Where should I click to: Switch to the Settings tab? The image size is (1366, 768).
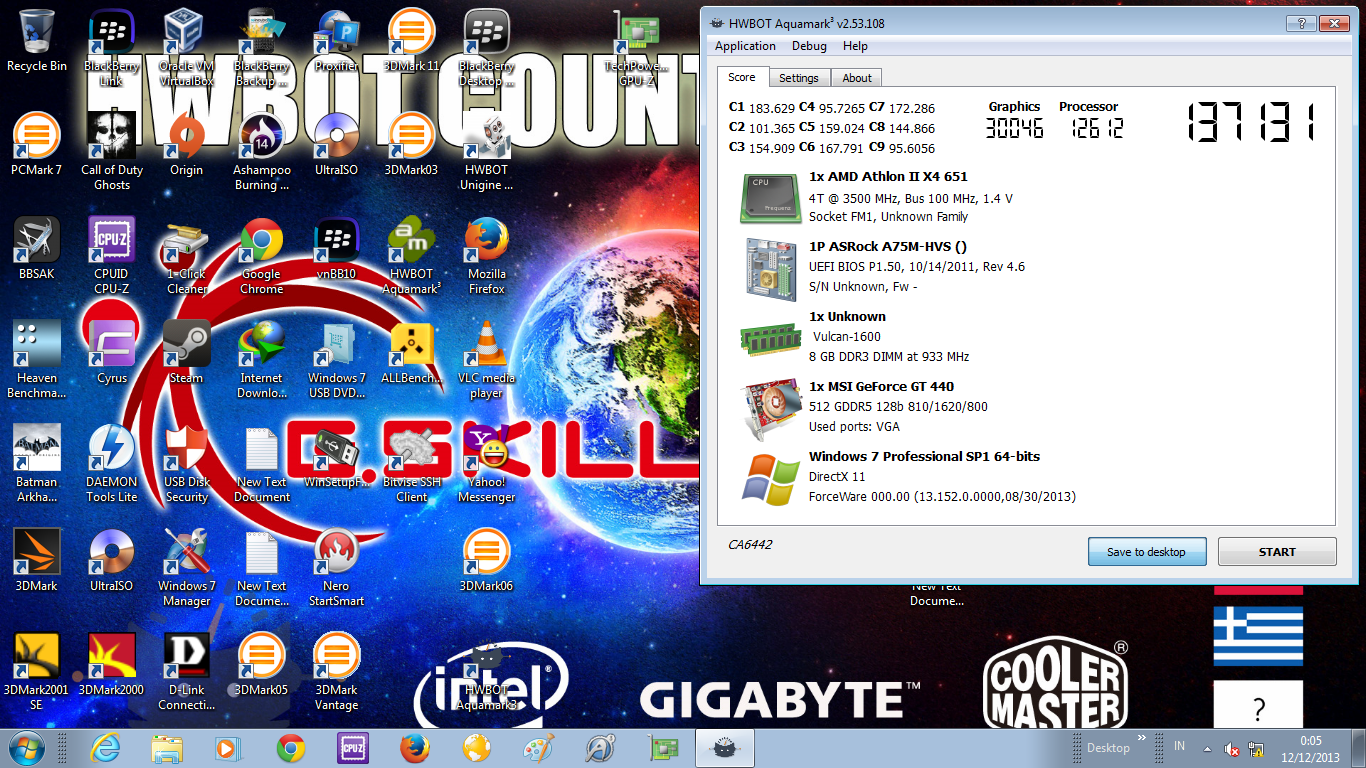[x=798, y=78]
